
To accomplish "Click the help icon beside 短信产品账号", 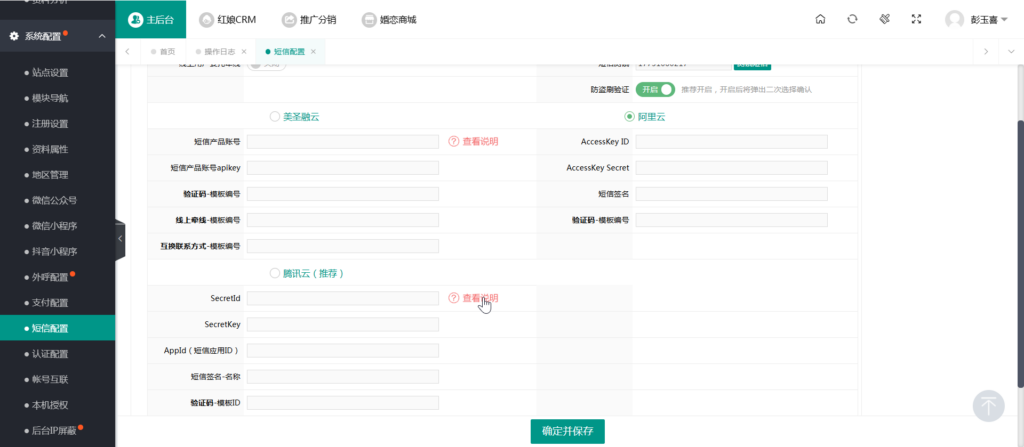I will [454, 141].
